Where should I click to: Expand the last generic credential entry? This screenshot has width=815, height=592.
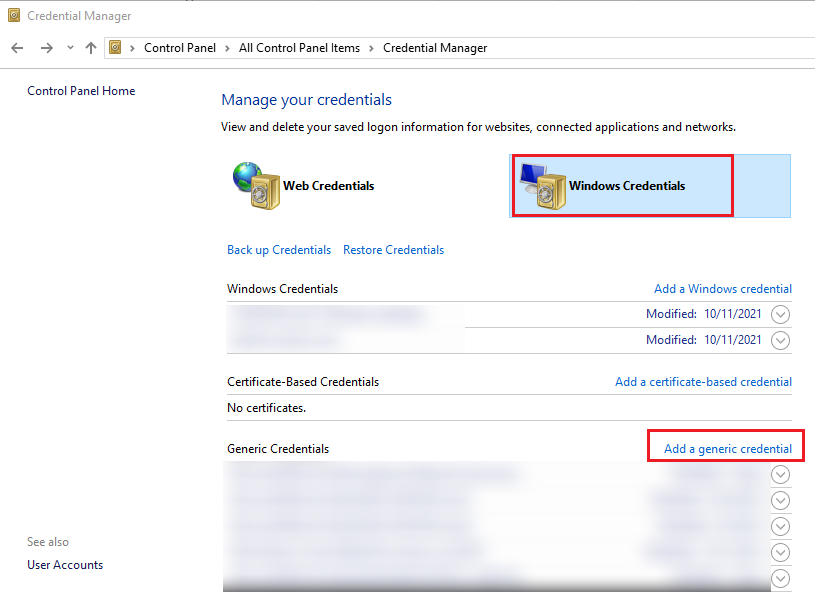coord(780,578)
